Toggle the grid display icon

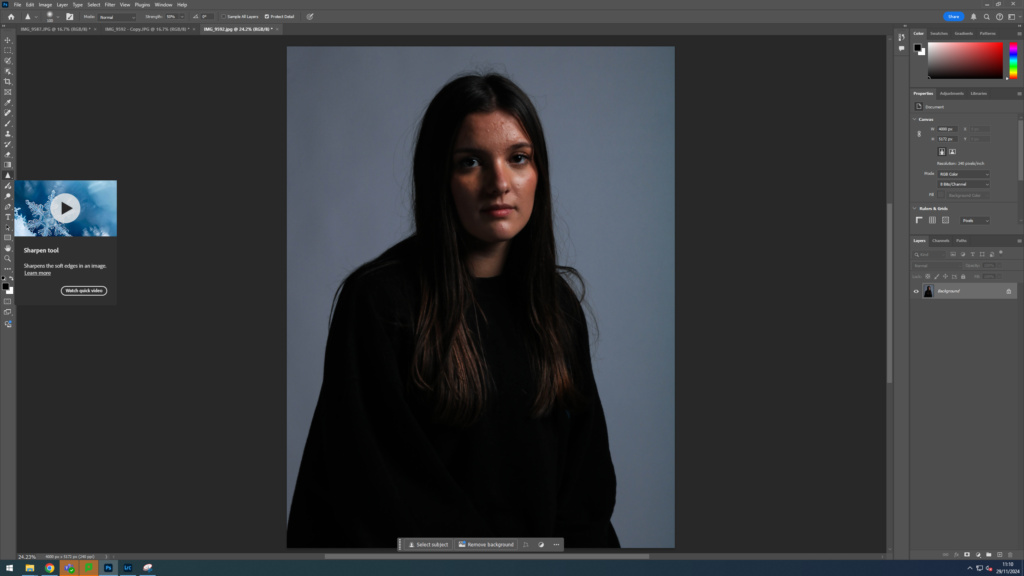pos(932,221)
